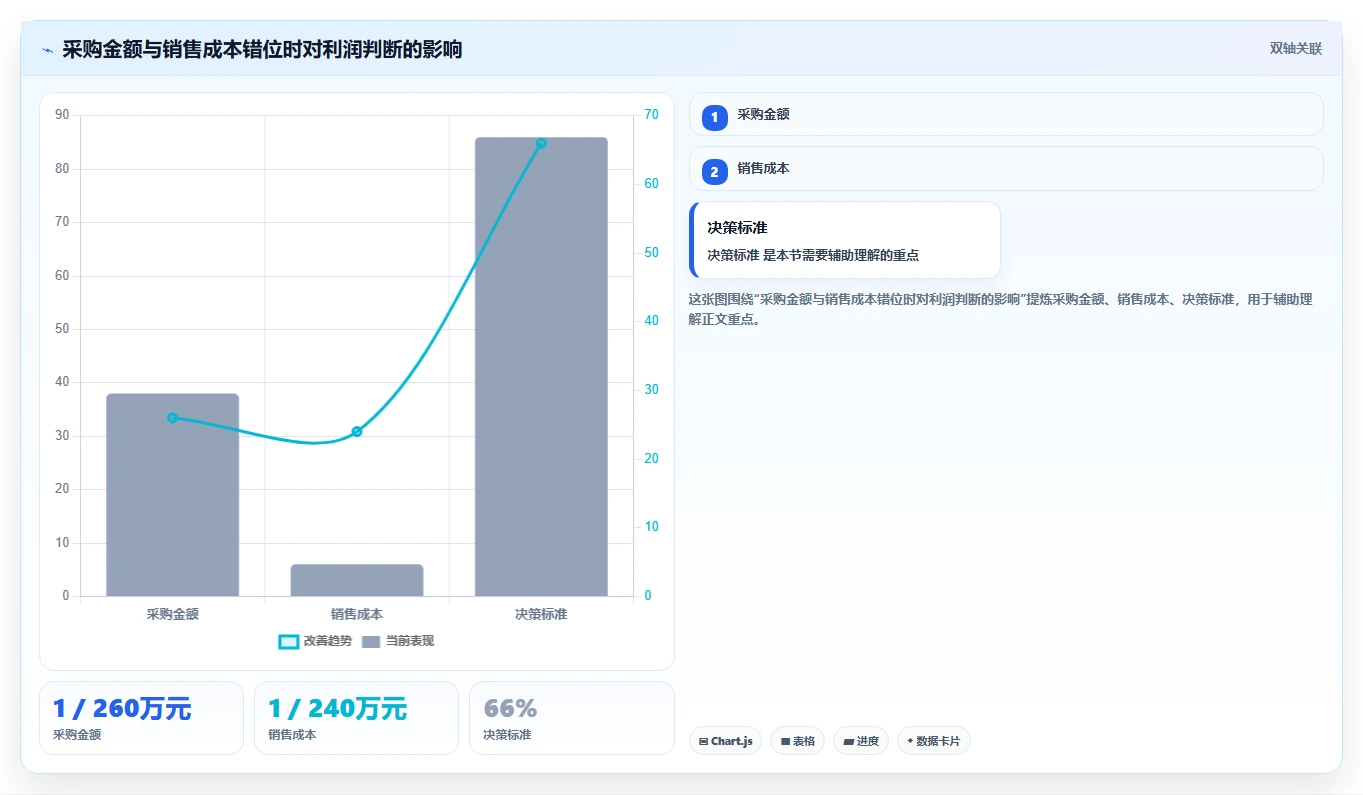Click the number 1 badge for 采购金额
The width and height of the screenshot is (1363, 795).
pyautogui.click(x=714, y=118)
